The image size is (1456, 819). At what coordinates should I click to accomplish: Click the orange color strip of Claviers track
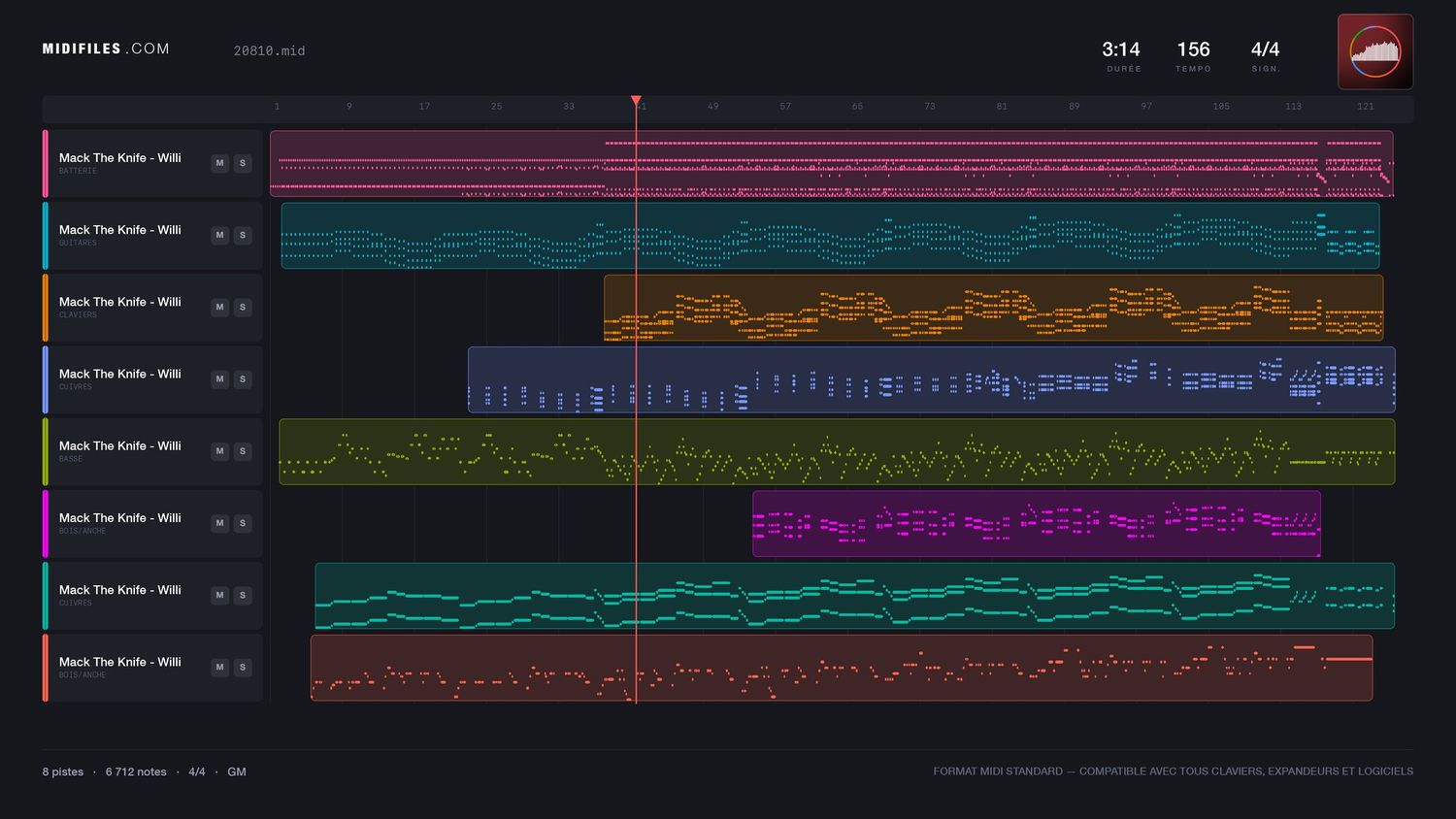tap(46, 308)
